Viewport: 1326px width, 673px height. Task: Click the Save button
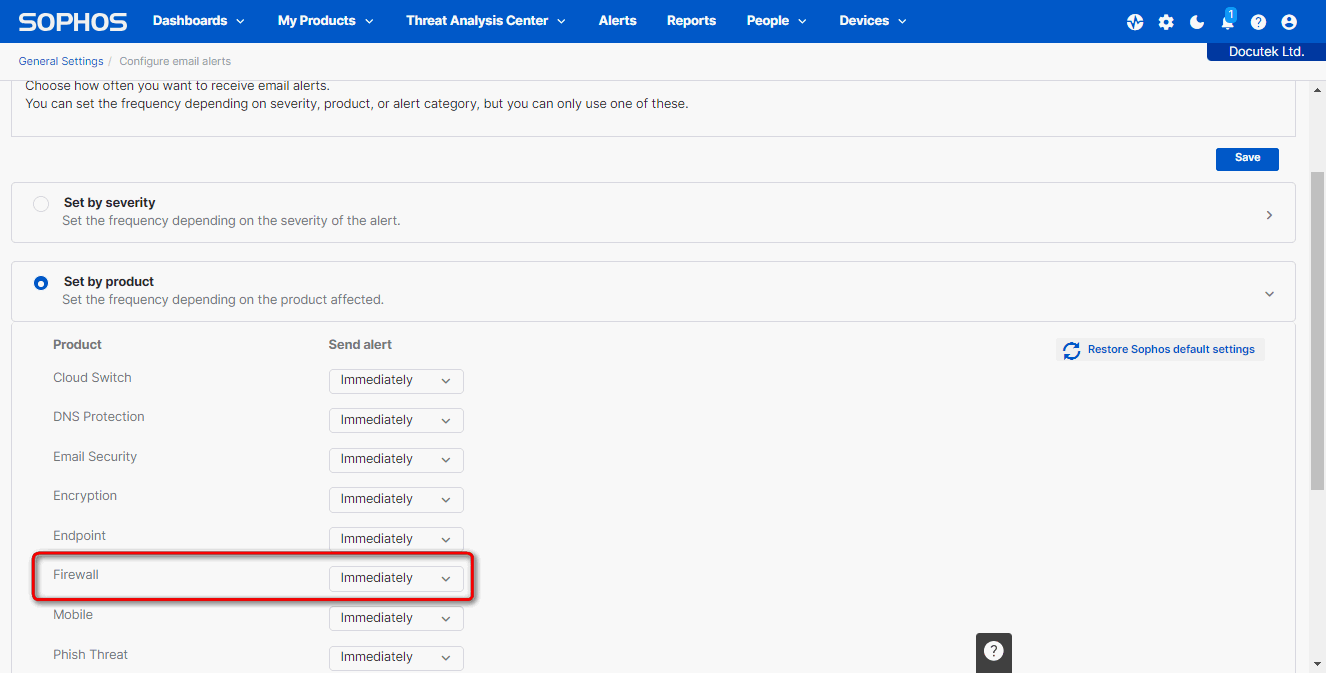(x=1247, y=158)
